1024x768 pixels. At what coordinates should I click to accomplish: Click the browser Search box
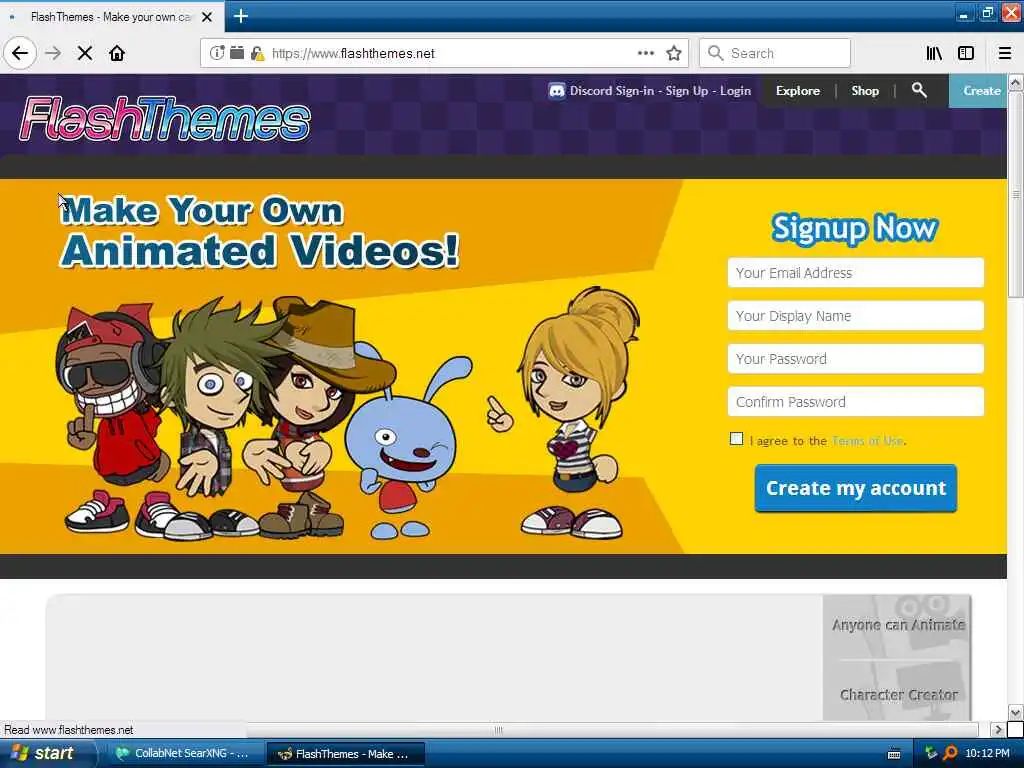775,53
